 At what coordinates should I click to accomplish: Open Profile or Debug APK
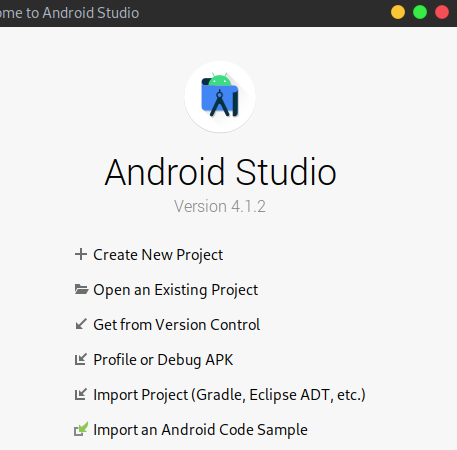click(163, 360)
